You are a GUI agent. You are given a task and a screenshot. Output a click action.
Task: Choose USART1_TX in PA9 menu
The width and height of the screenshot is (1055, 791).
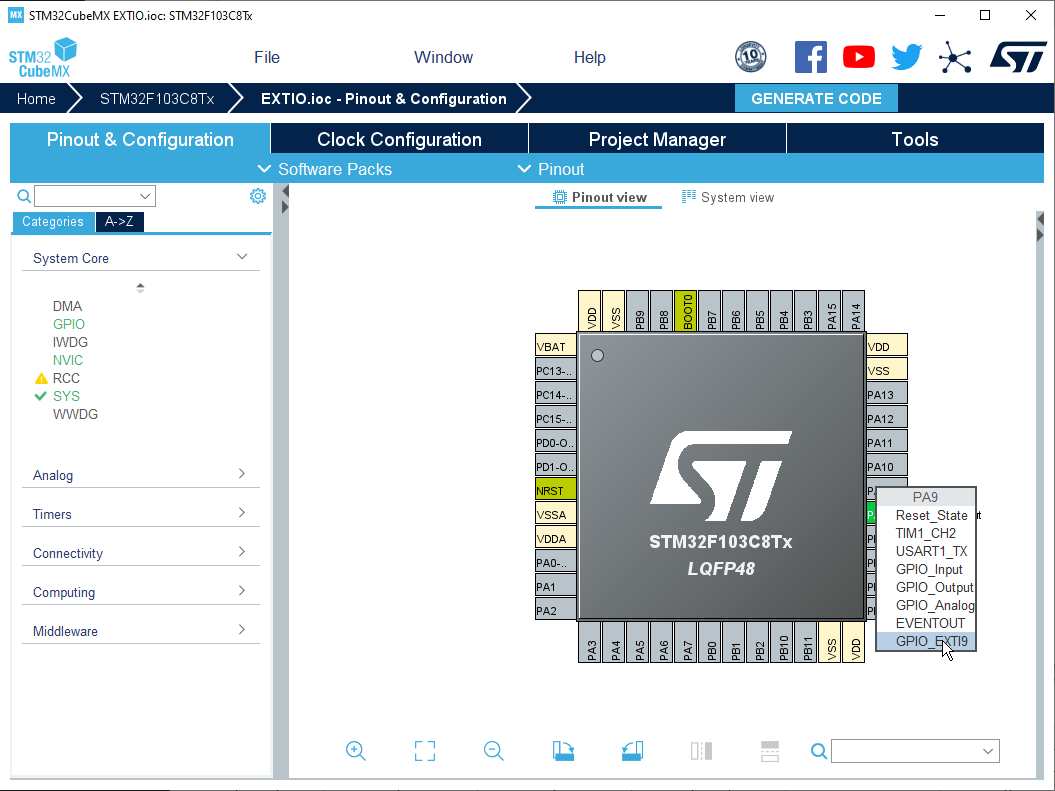(926, 551)
